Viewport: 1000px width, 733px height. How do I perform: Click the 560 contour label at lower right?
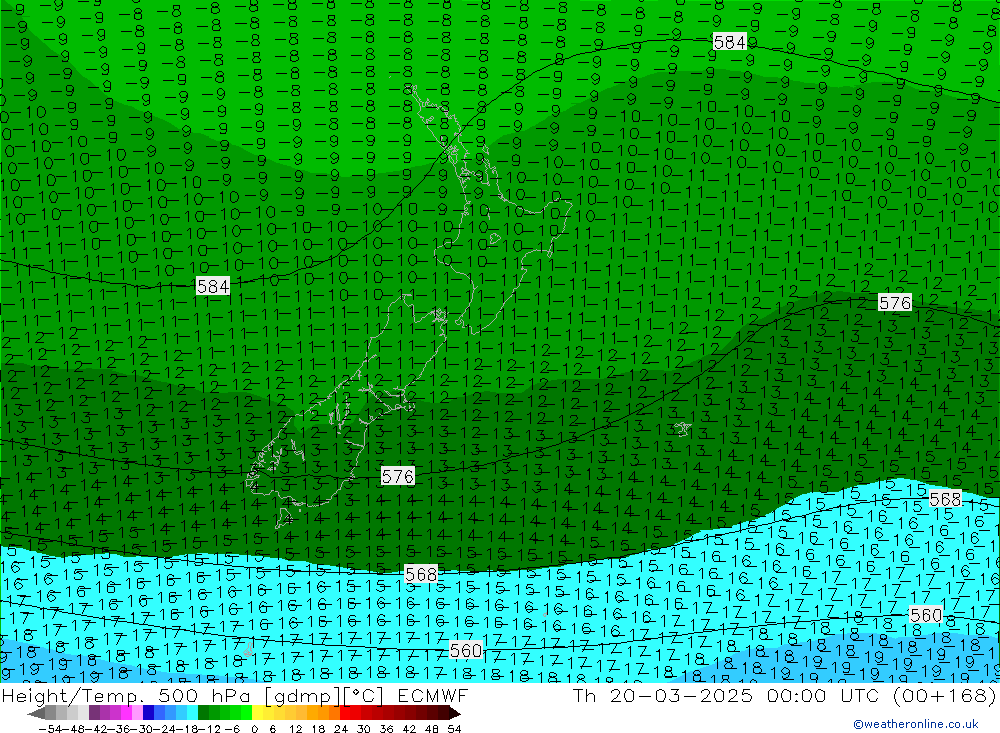pyautogui.click(x=925, y=615)
